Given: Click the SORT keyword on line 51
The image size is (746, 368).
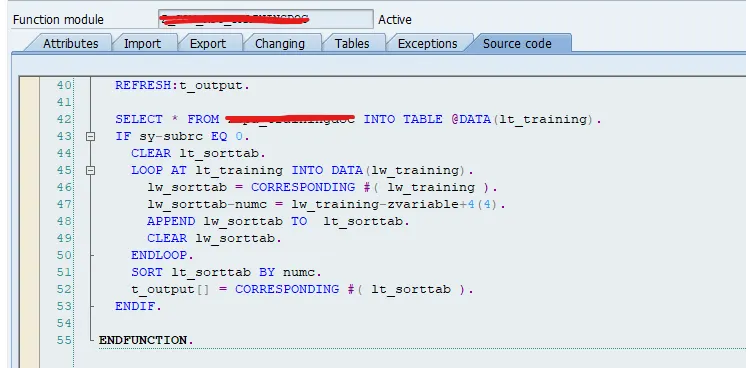Looking at the screenshot, I should tap(147, 273).
